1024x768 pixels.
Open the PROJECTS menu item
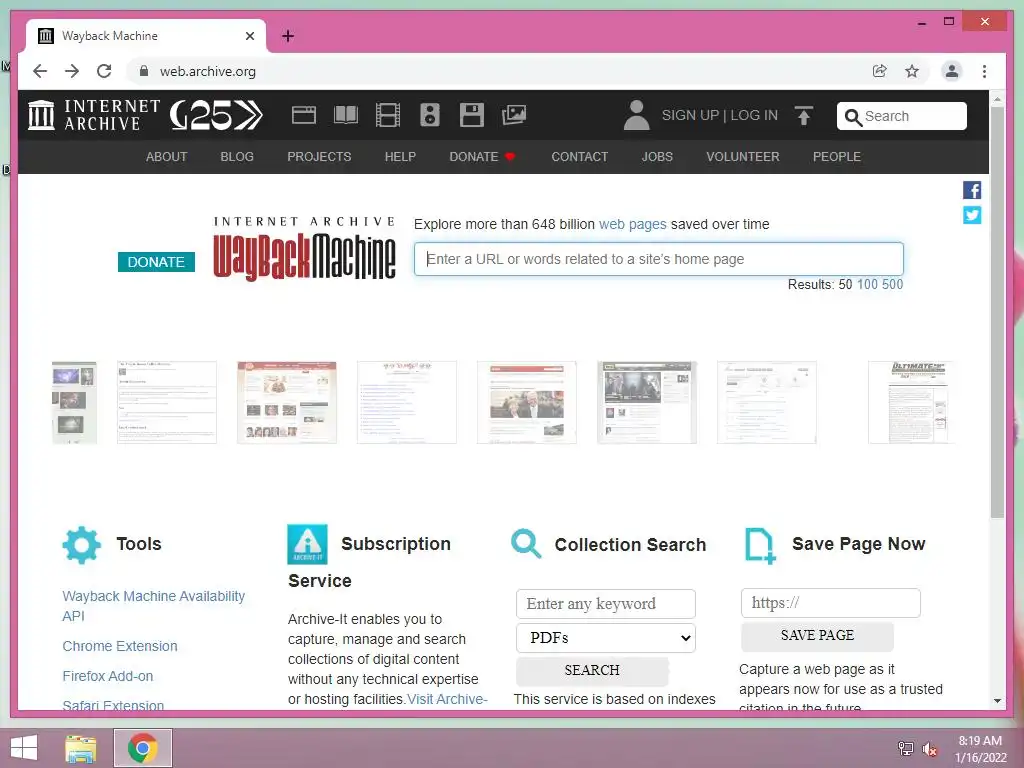pyautogui.click(x=319, y=157)
